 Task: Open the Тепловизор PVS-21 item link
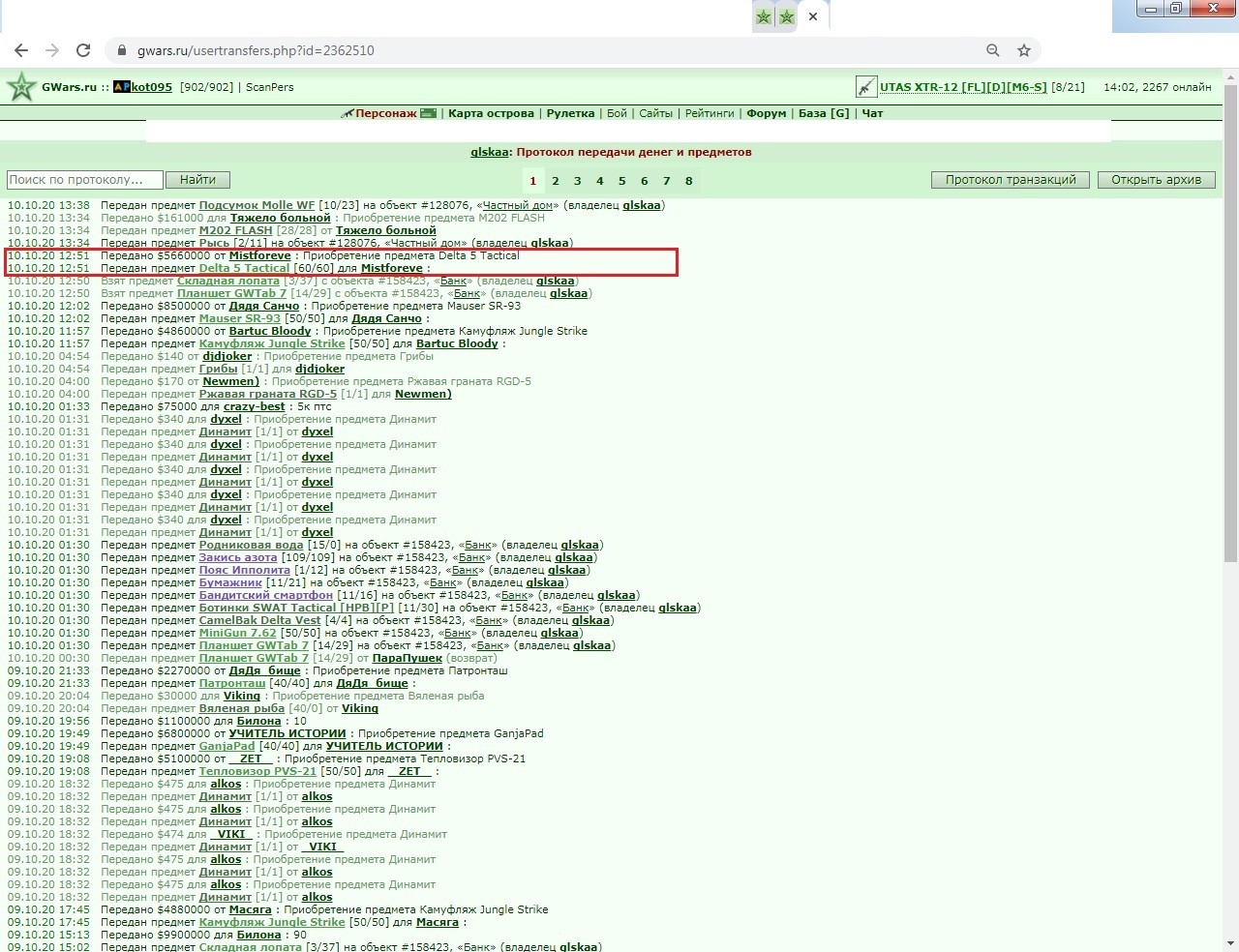coord(257,771)
